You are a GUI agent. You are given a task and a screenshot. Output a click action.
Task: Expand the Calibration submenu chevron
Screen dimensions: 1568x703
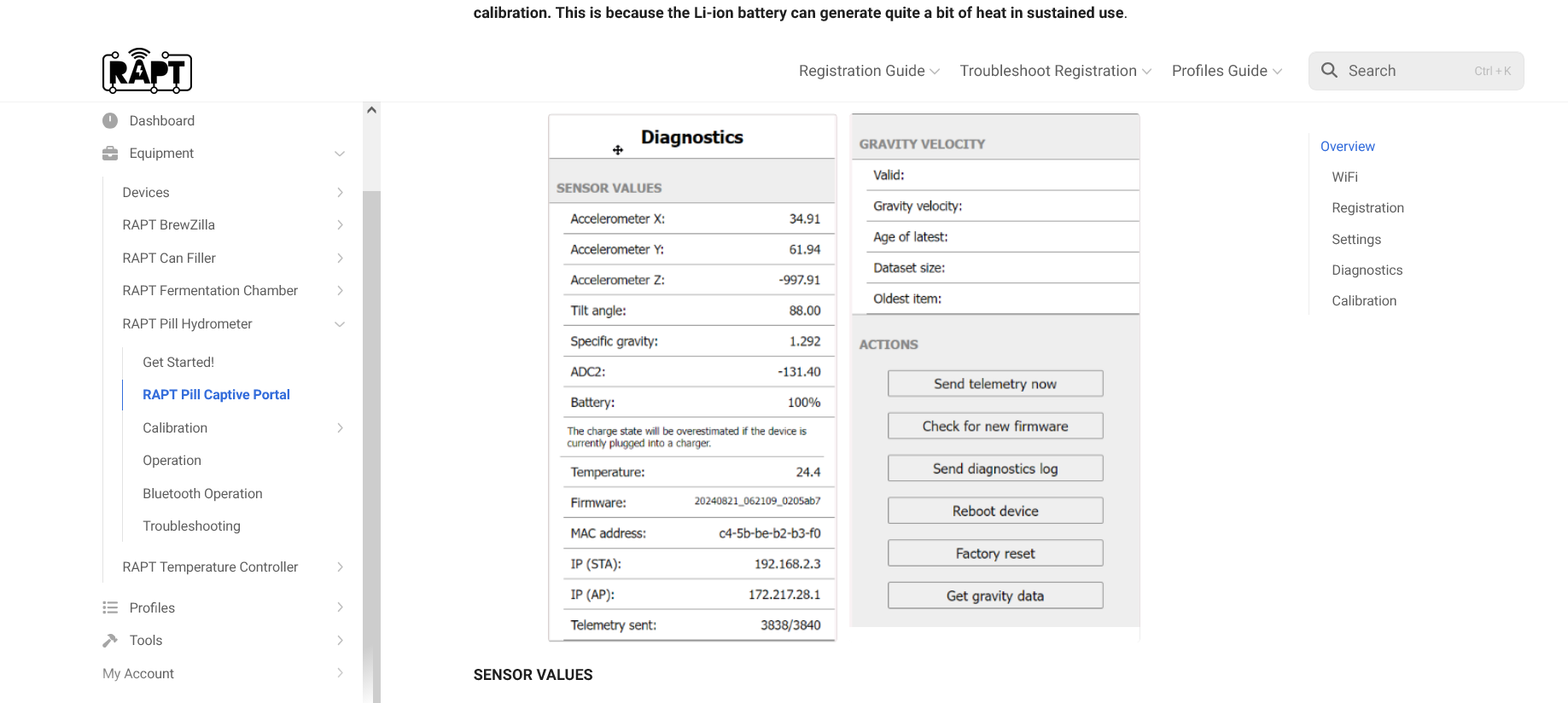340,428
